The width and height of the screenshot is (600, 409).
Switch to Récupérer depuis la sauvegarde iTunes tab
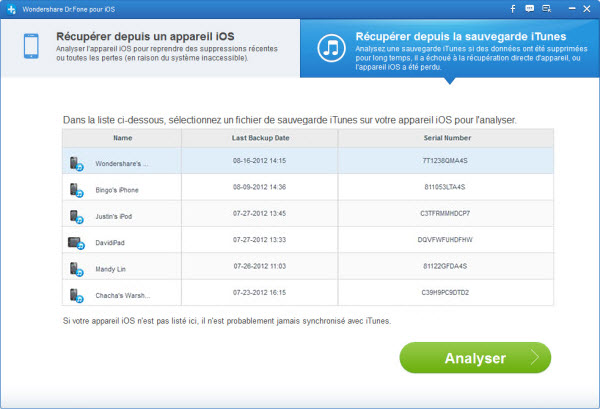click(x=450, y=48)
